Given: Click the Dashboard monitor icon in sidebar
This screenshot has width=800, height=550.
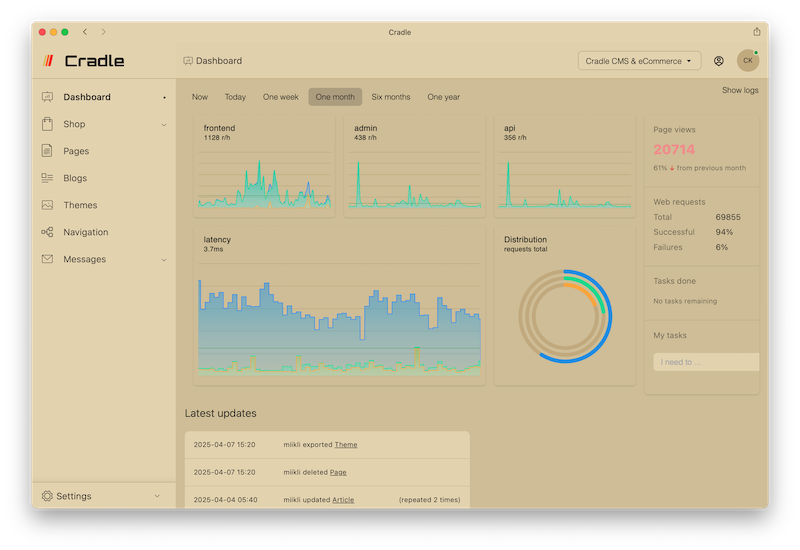Looking at the screenshot, I should [47, 97].
